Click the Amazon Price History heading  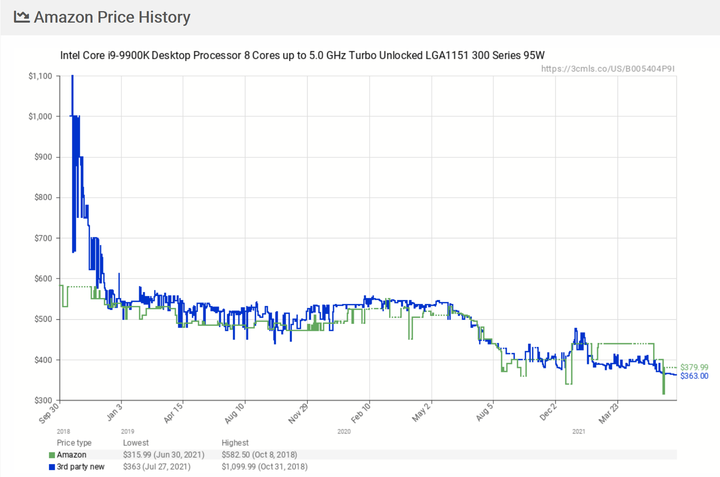[x=112, y=17]
